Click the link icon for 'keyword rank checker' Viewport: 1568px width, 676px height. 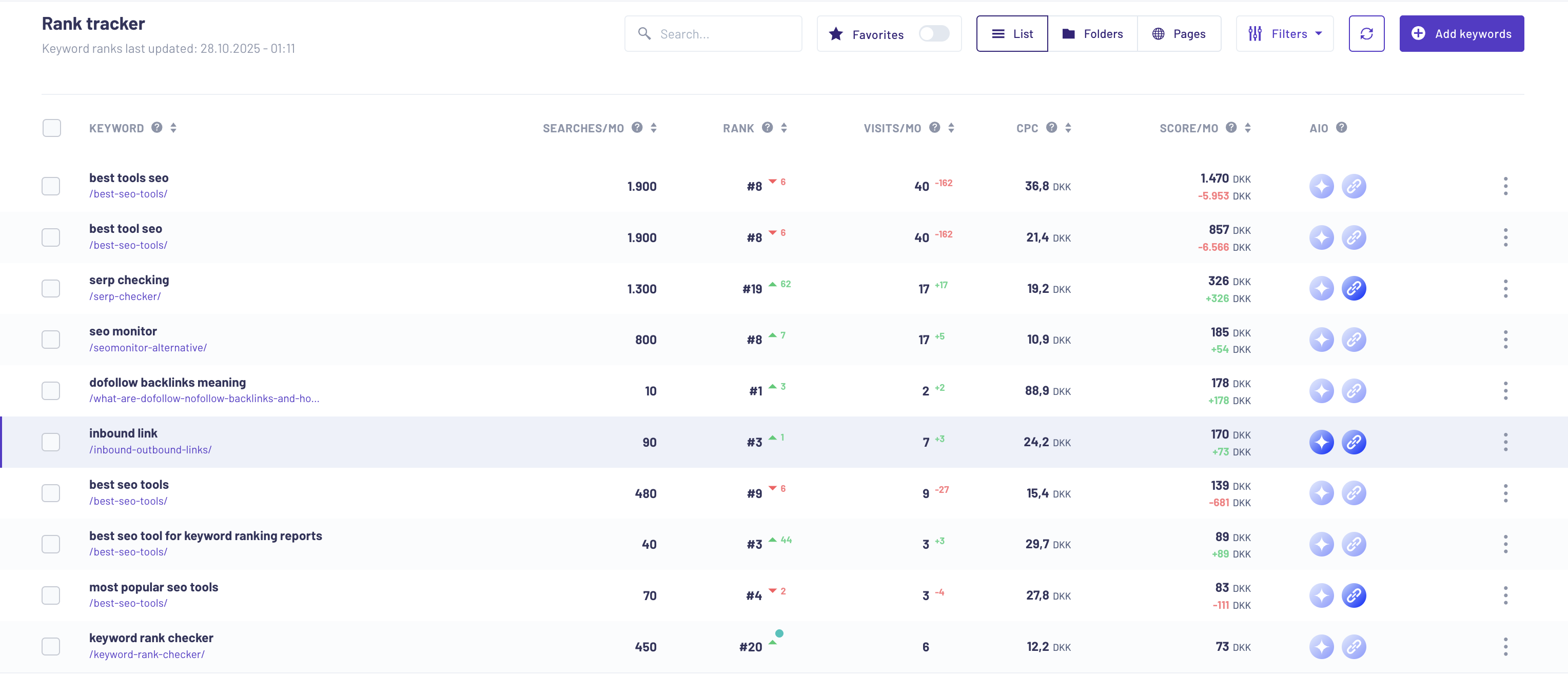[x=1355, y=647]
